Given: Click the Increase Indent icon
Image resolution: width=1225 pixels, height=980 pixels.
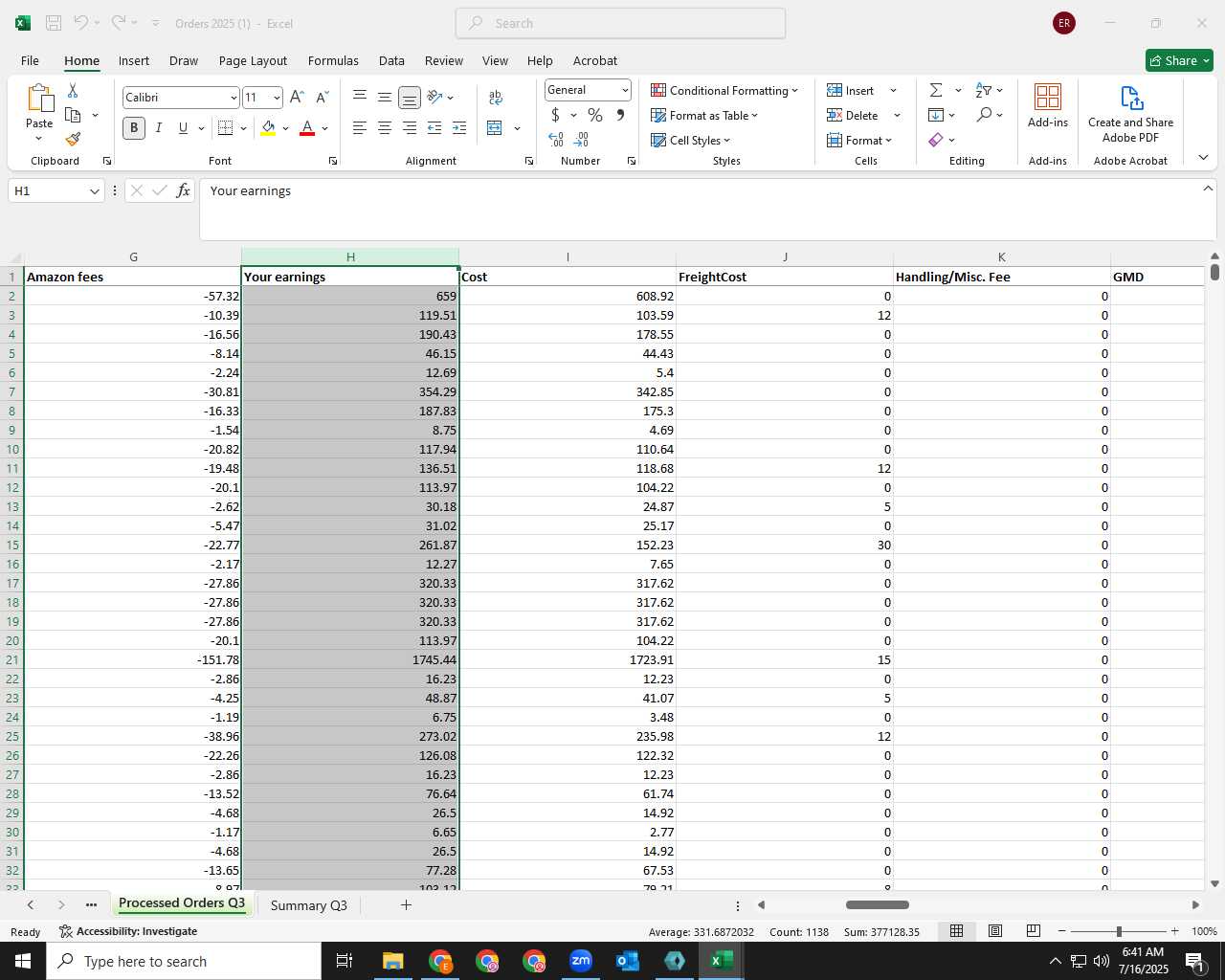Looking at the screenshot, I should click(x=459, y=127).
